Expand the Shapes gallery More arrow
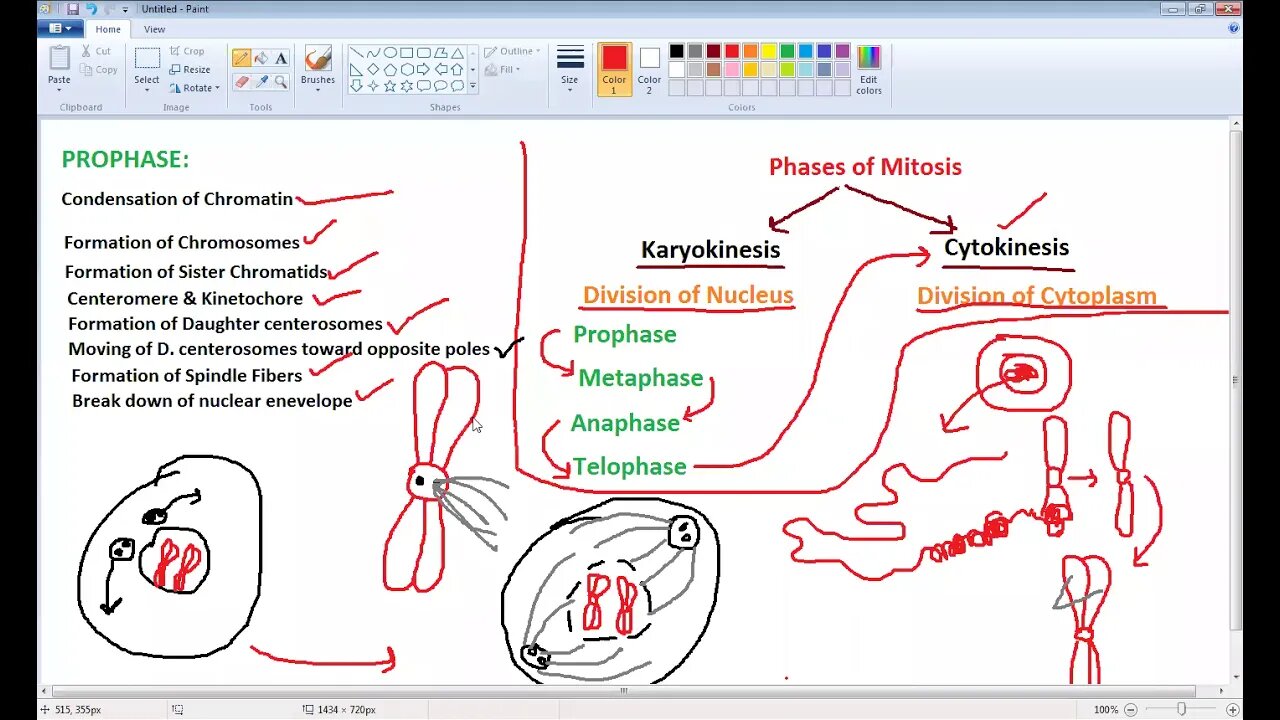1280x720 pixels. coord(473,86)
